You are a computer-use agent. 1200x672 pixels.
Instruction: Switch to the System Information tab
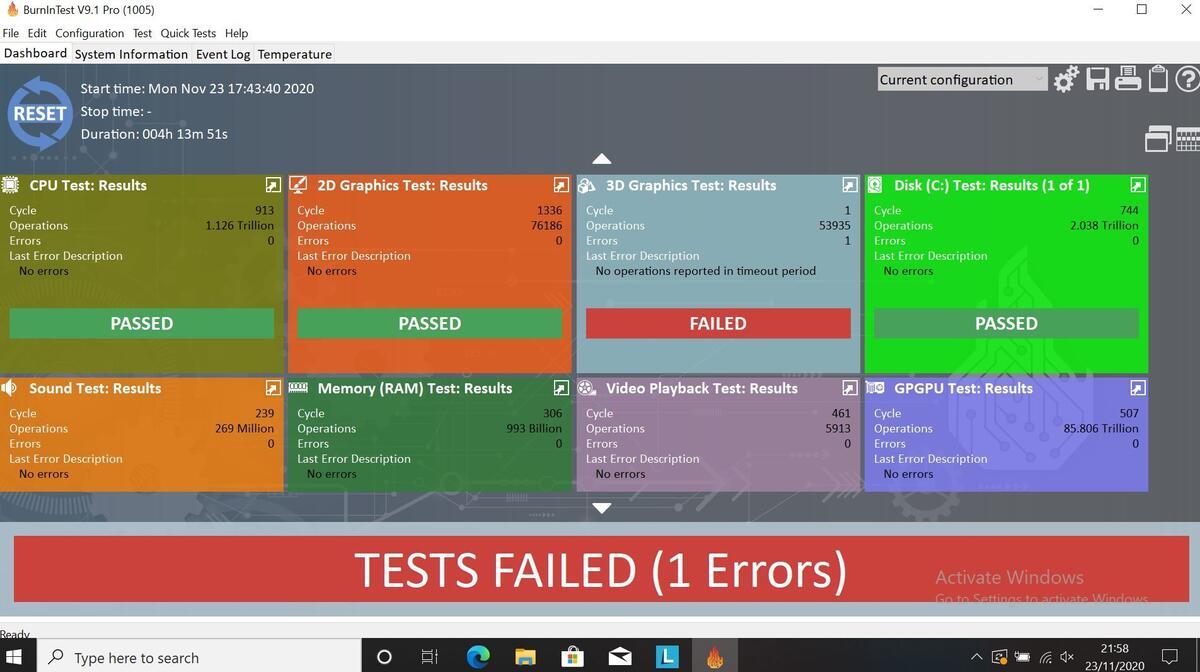tap(131, 54)
